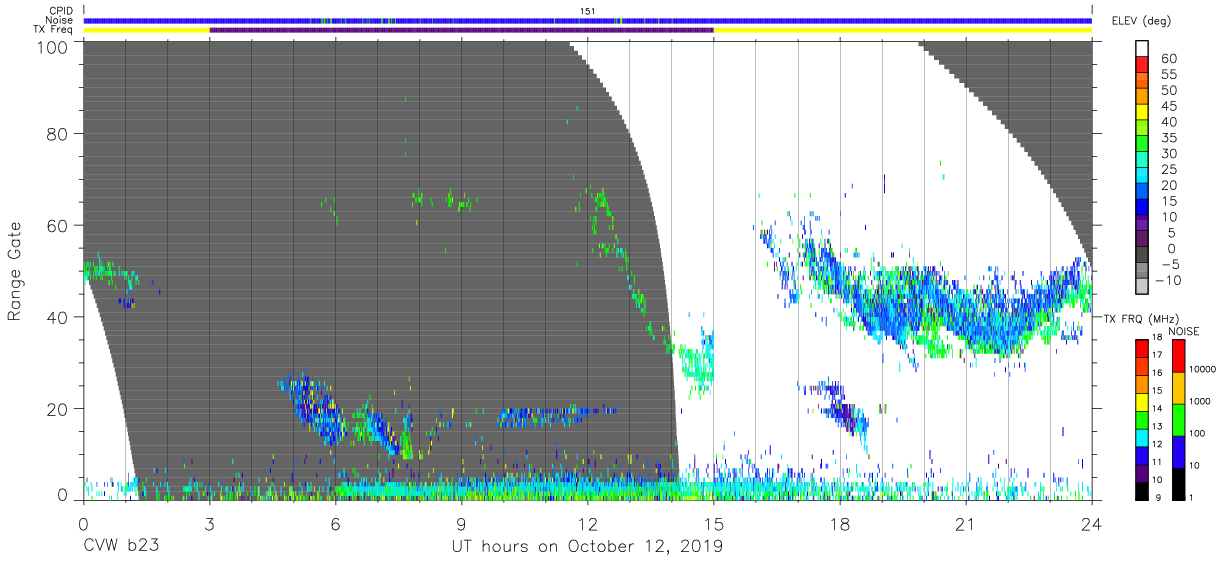Screen dimensions: 1228x567
Task: Click the x-axis tick label '6'
Action: click(335, 524)
